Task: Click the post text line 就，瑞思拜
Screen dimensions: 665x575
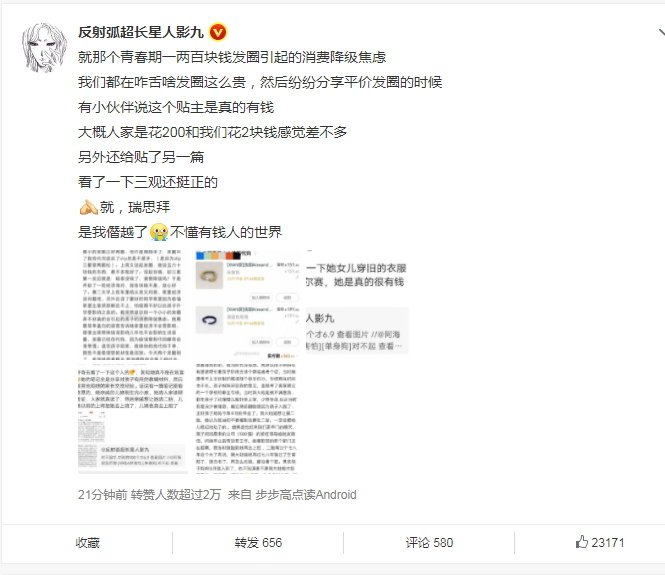Action: [134, 207]
